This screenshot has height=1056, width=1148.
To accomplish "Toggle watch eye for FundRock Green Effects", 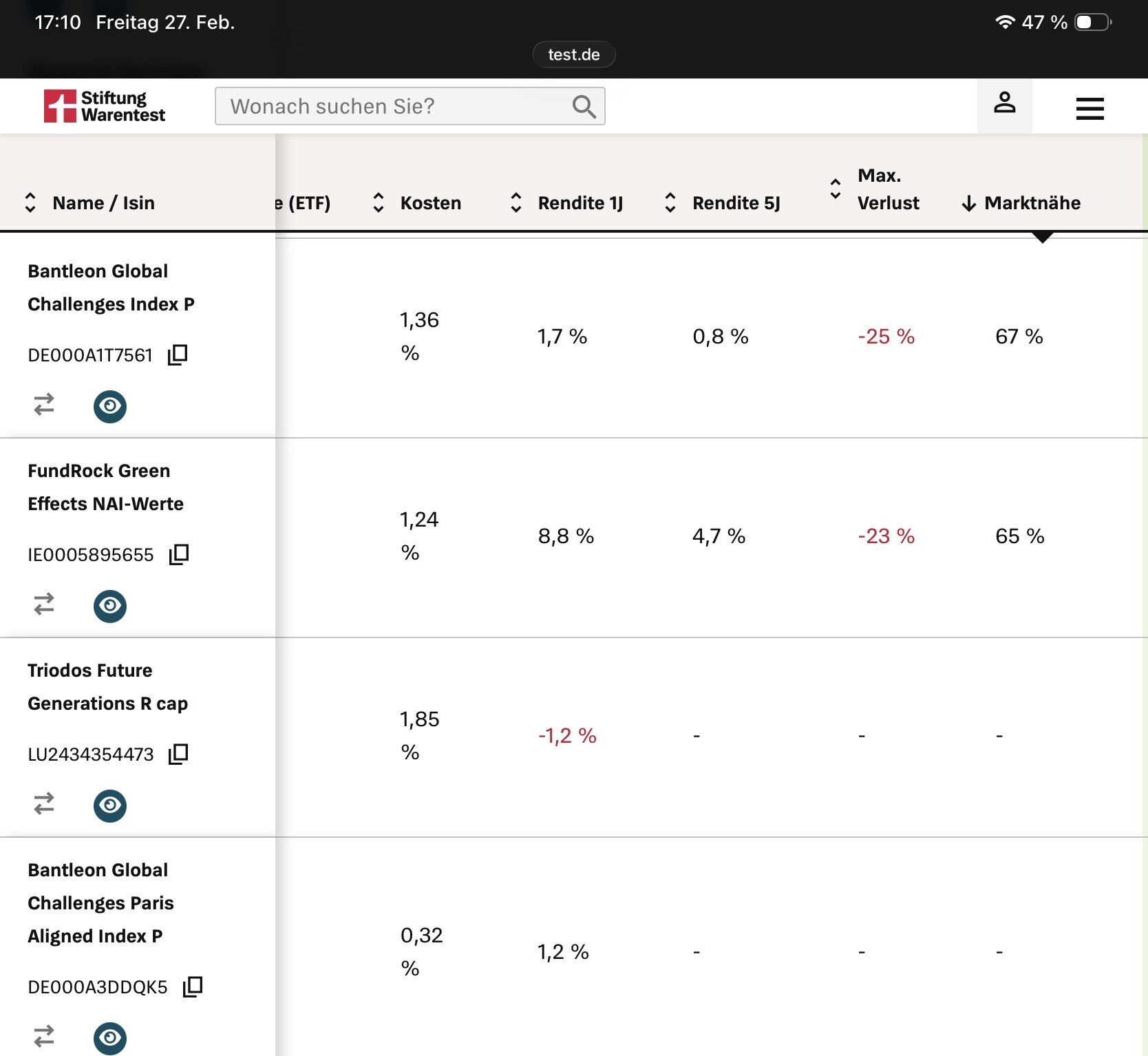I will [110, 606].
